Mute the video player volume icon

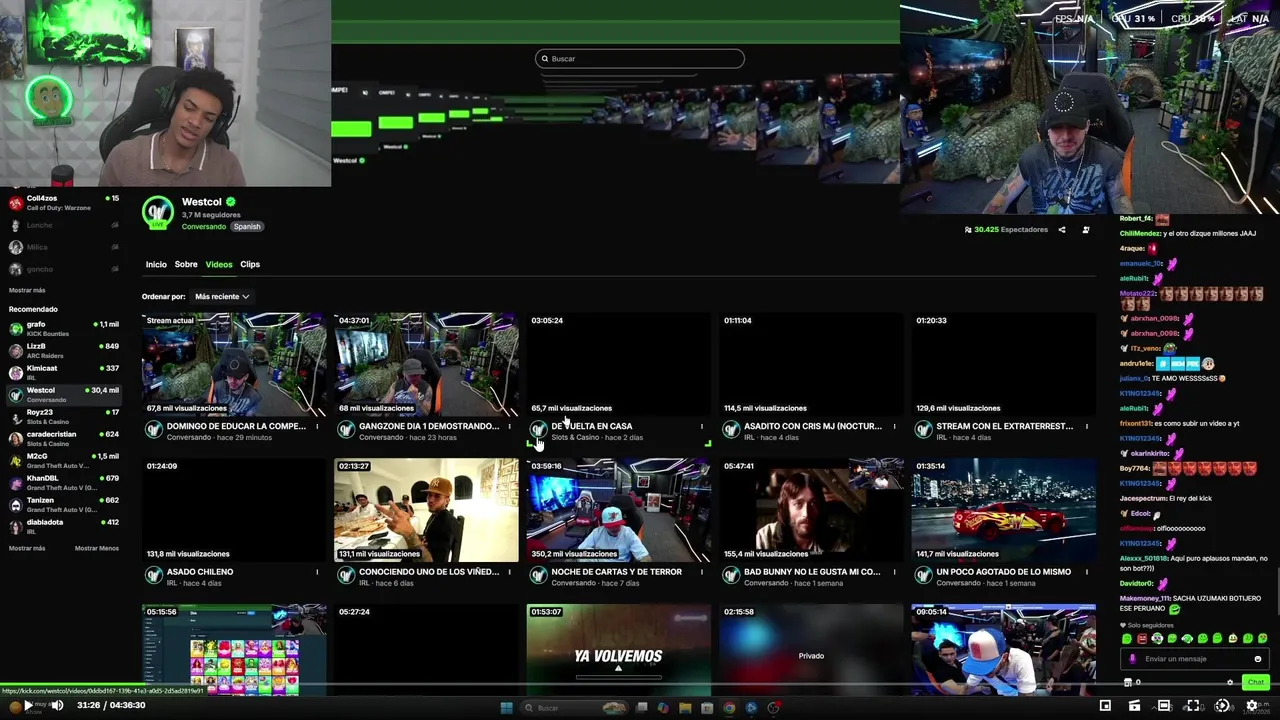57,706
